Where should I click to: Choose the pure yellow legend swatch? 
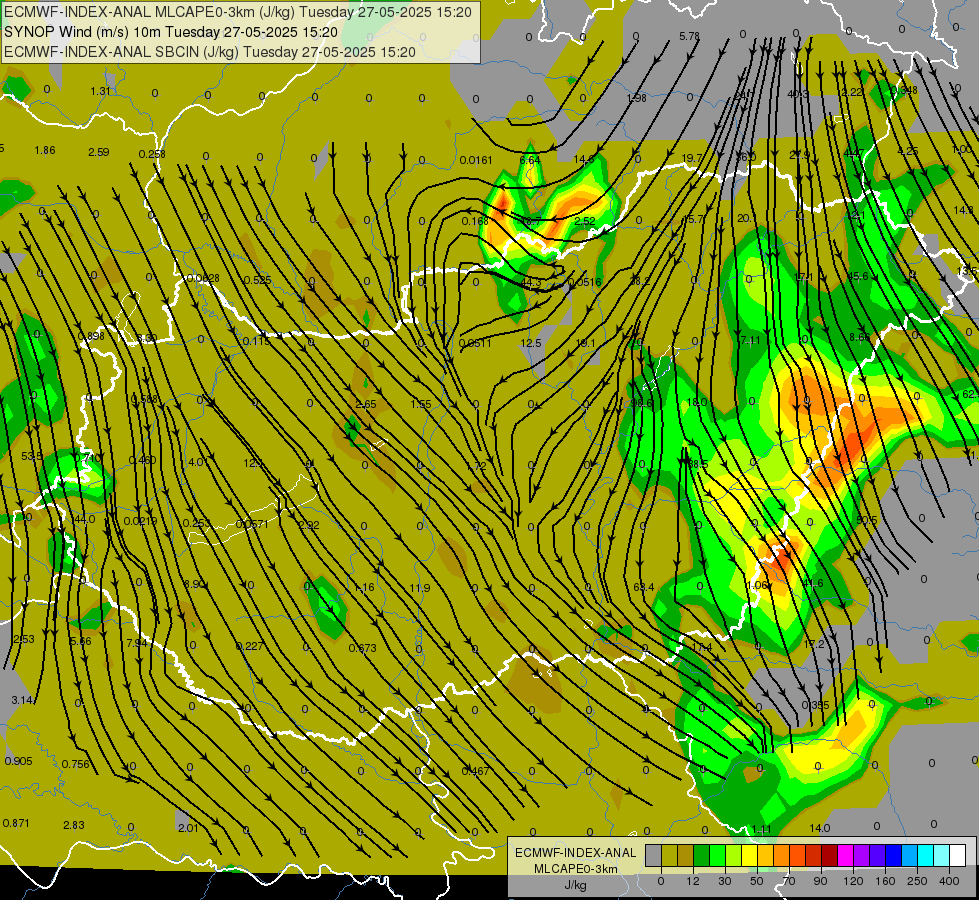point(749,855)
